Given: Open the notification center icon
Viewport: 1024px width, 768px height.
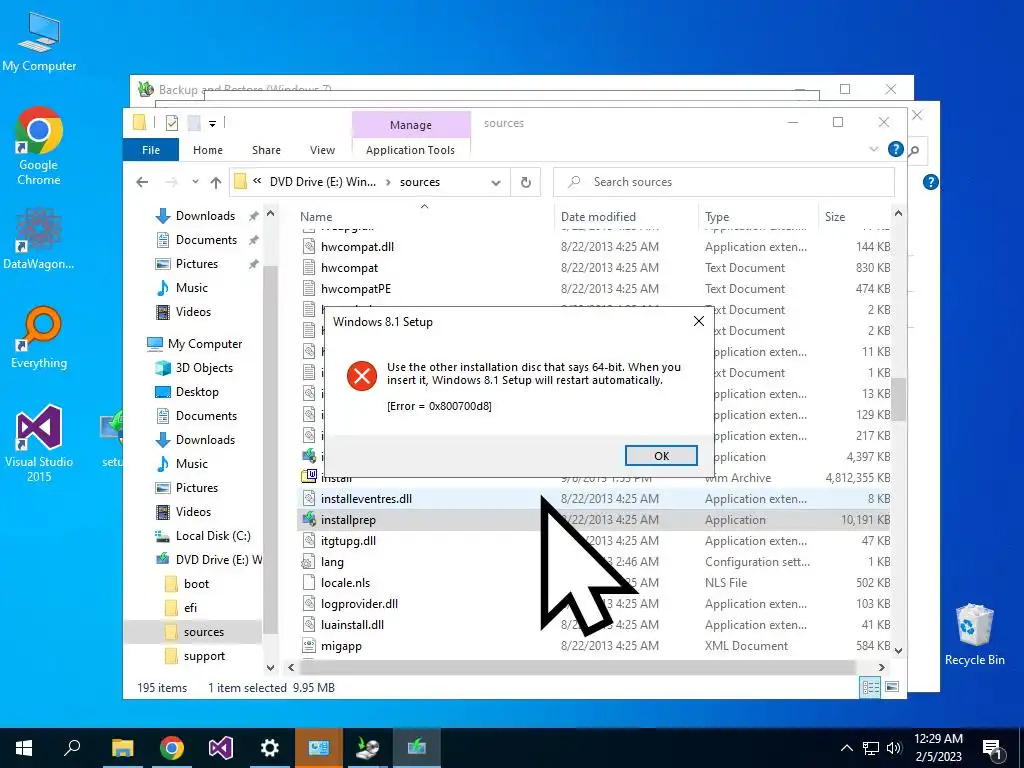Looking at the screenshot, I should [x=993, y=749].
